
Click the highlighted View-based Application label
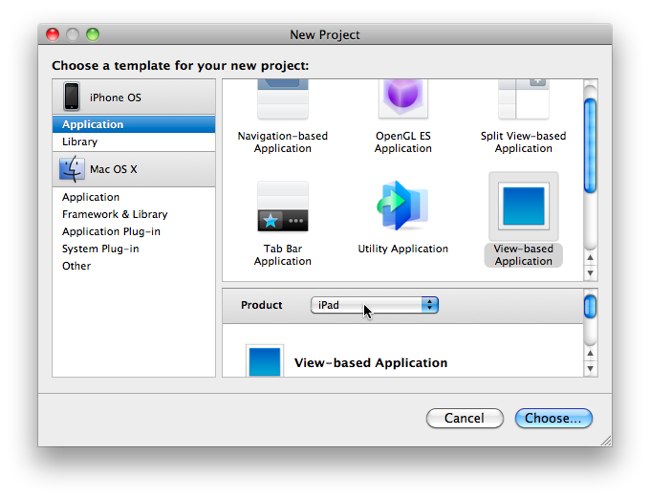(524, 255)
